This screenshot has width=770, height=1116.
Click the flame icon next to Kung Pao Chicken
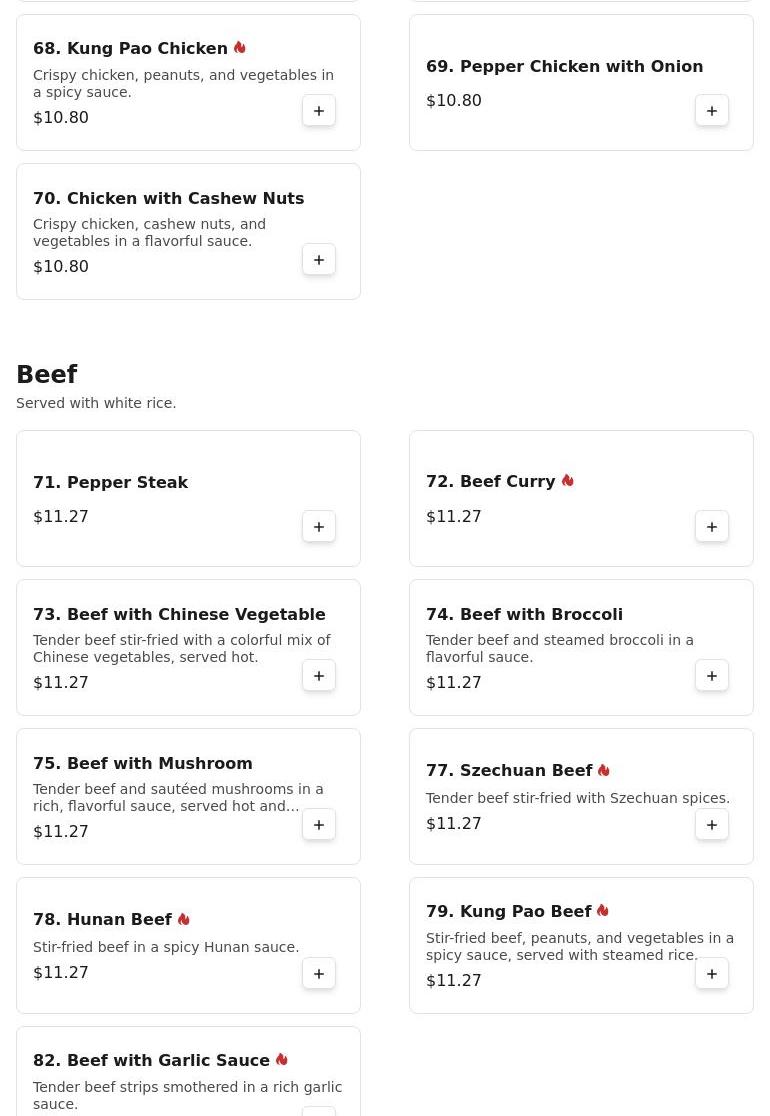pyautogui.click(x=240, y=48)
